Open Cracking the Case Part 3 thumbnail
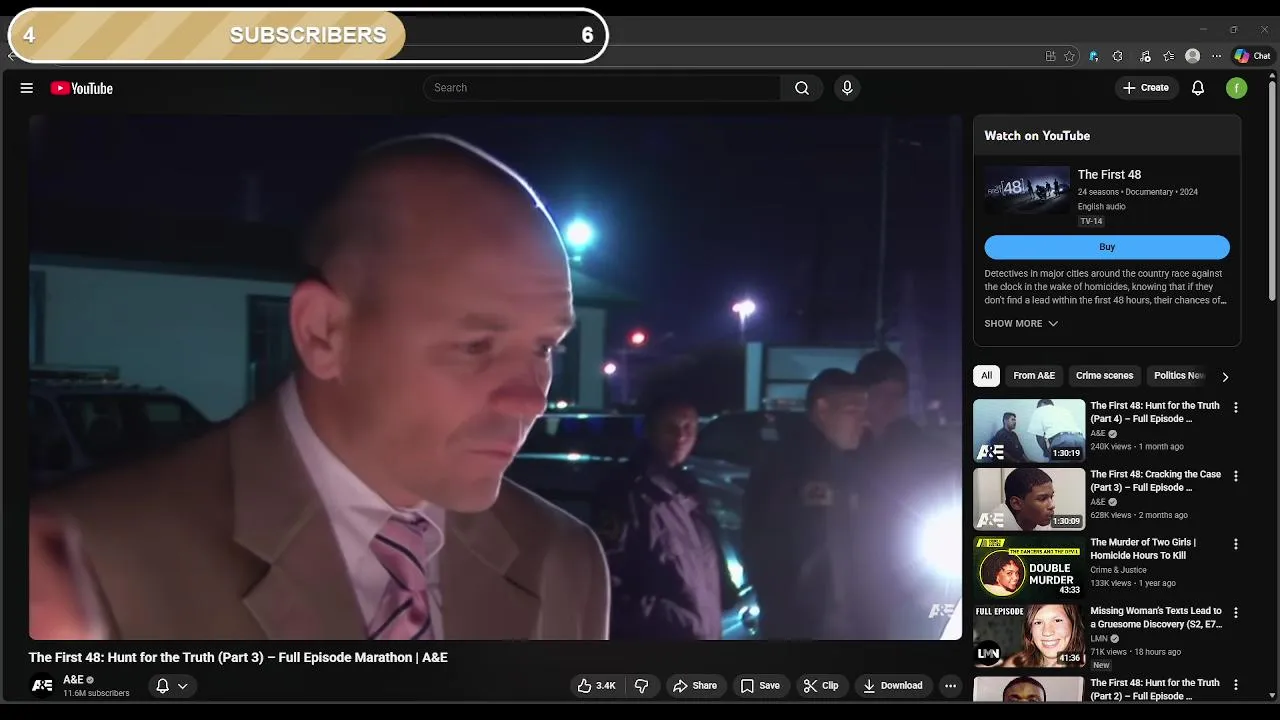Image resolution: width=1280 pixels, height=720 pixels. (x=1029, y=499)
